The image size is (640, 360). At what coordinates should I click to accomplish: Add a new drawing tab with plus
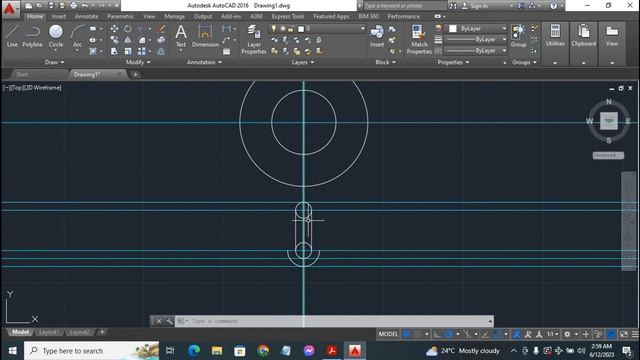pyautogui.click(x=136, y=74)
